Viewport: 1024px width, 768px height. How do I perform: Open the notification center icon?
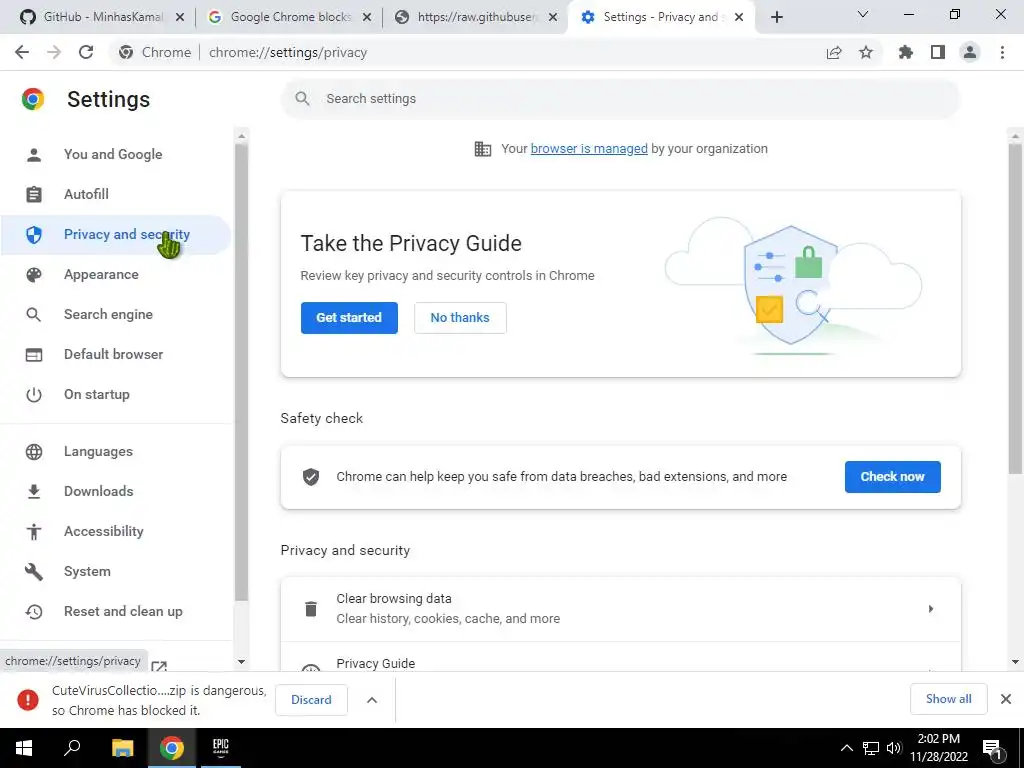pyautogui.click(x=992, y=748)
